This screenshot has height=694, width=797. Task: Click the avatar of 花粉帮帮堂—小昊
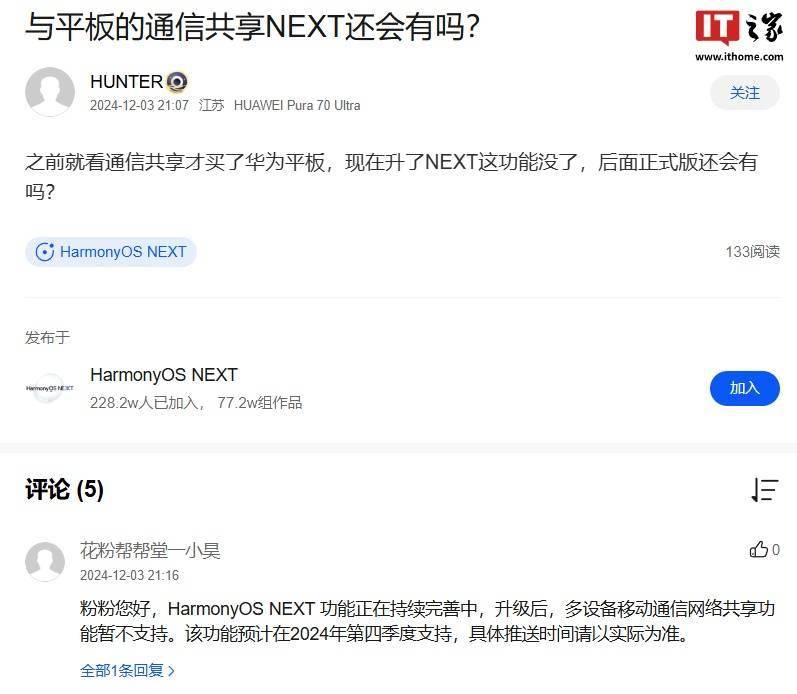coord(45,561)
